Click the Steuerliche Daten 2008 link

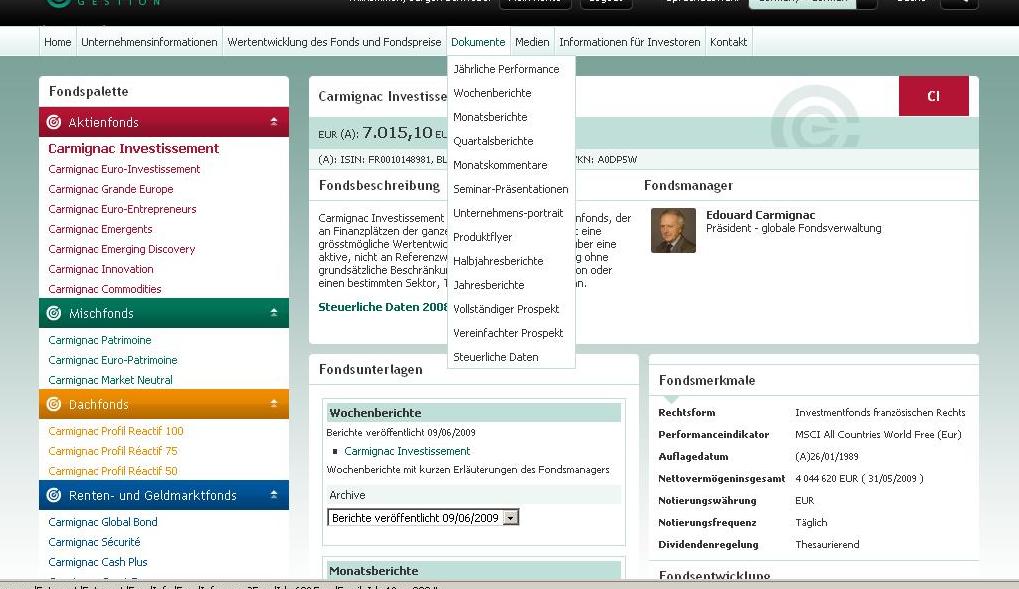click(383, 308)
